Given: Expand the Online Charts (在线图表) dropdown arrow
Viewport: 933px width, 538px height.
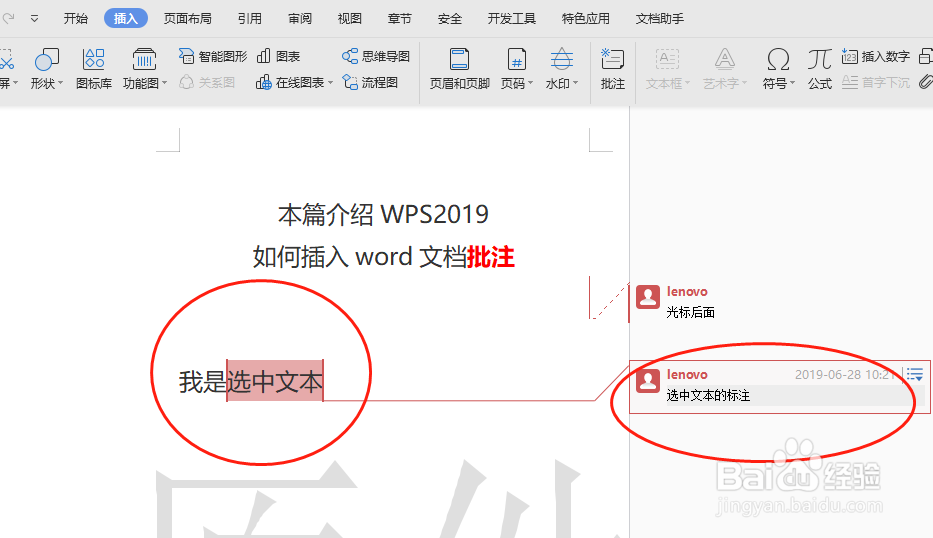Looking at the screenshot, I should click(330, 82).
